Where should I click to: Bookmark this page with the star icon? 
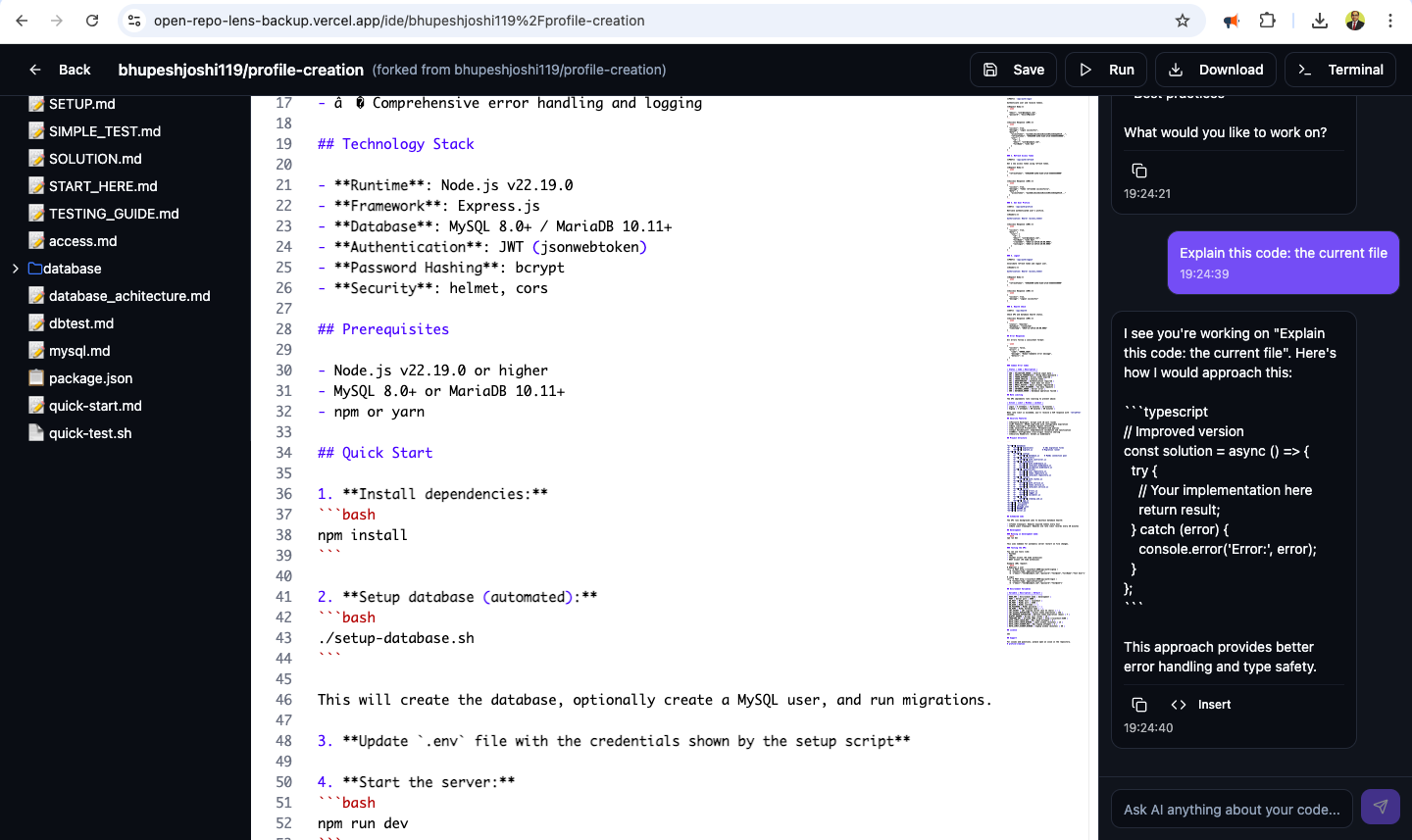(x=1183, y=21)
